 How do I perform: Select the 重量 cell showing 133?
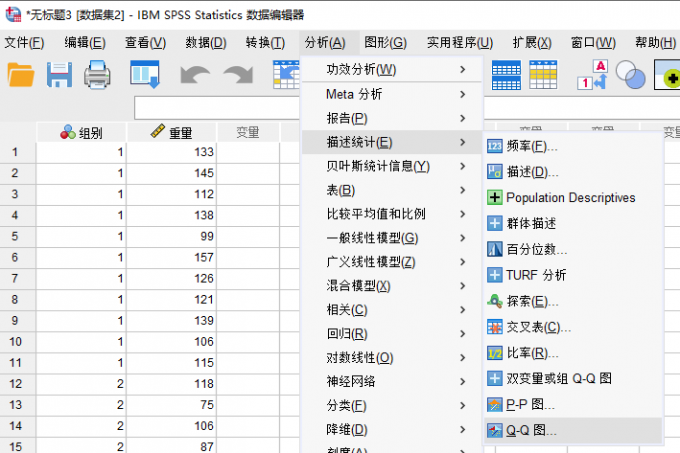171,152
